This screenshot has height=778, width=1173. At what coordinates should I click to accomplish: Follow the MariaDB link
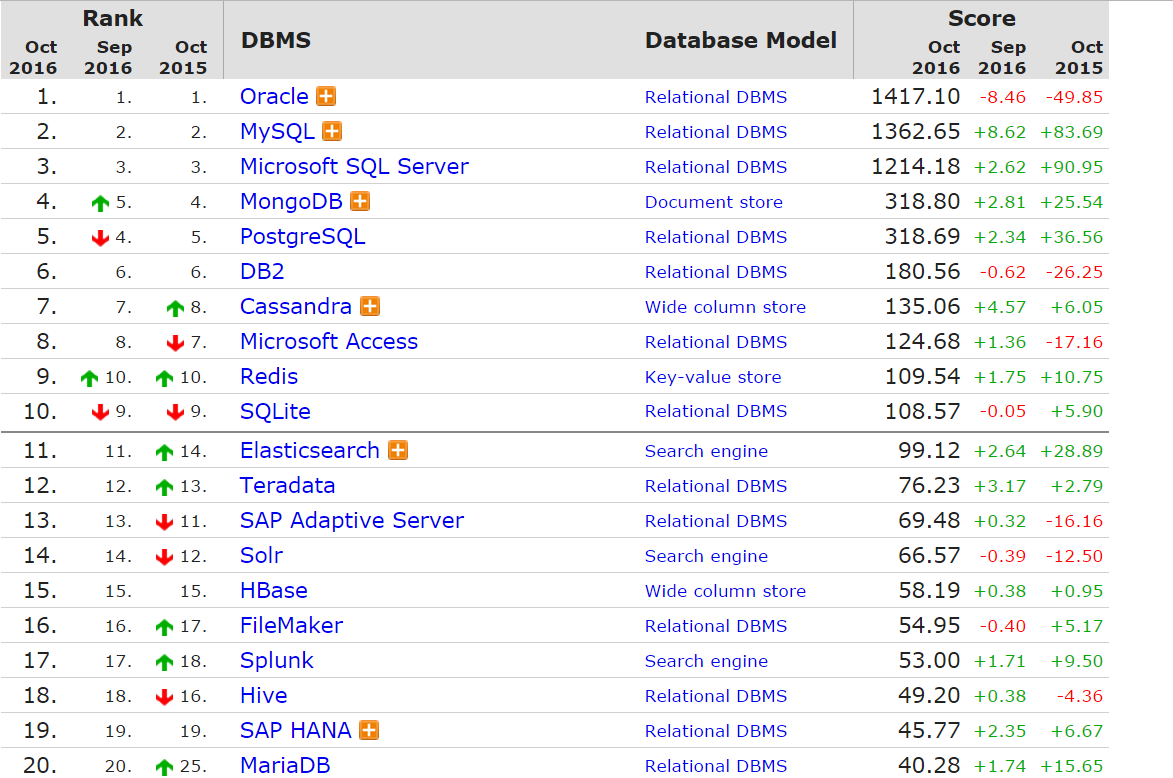coord(284,765)
